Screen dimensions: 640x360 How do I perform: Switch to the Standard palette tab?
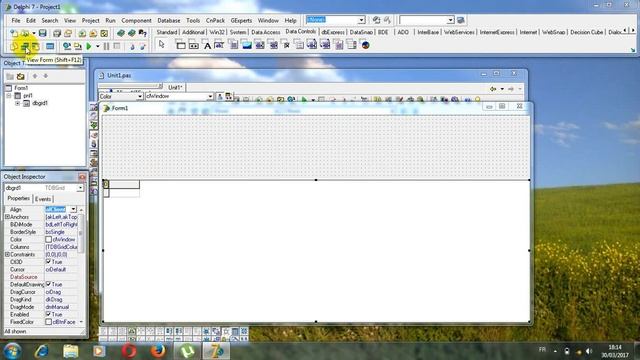click(x=167, y=32)
